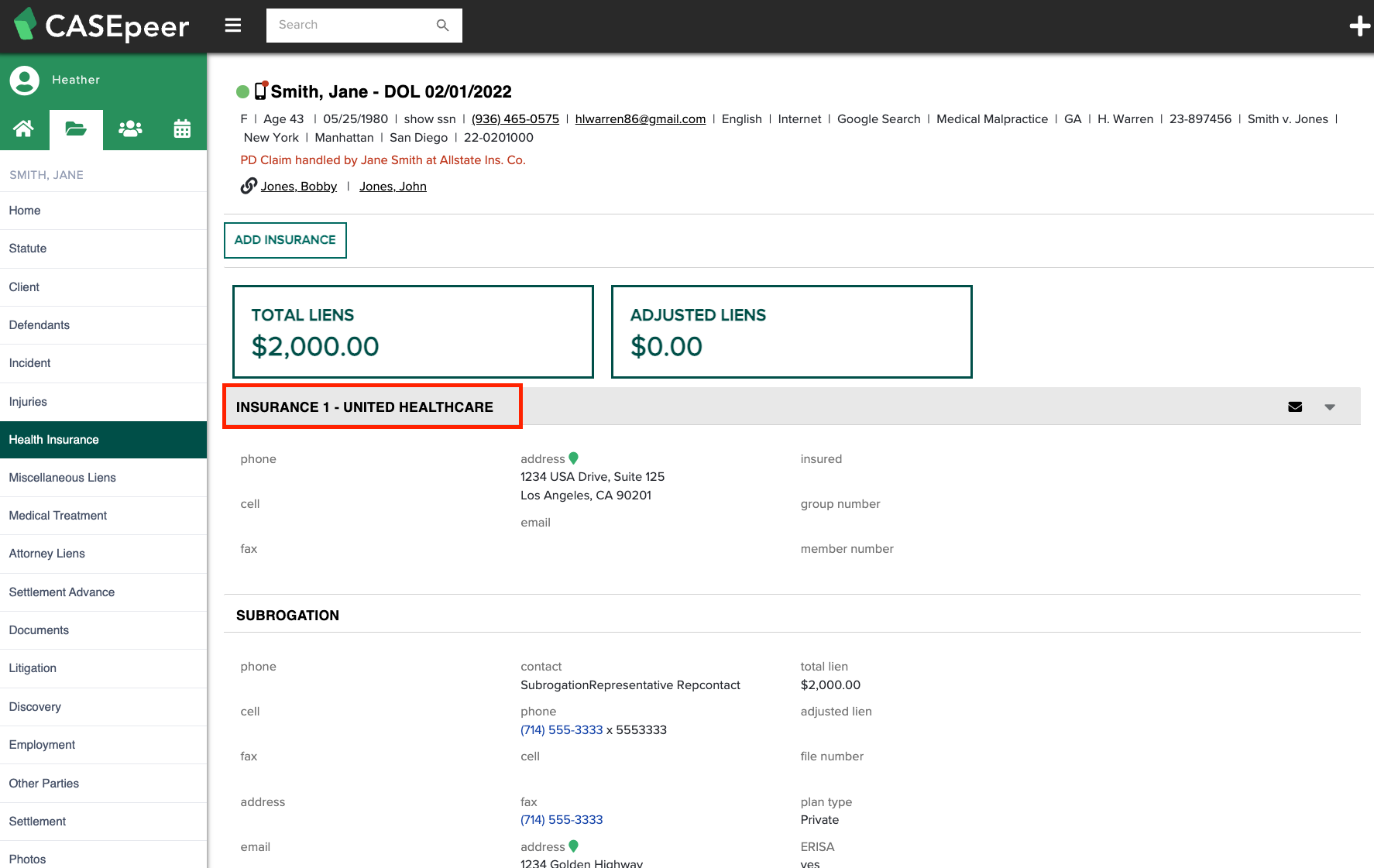Click the 1234 USA Drive address line
The width and height of the screenshot is (1374, 868).
(x=593, y=477)
